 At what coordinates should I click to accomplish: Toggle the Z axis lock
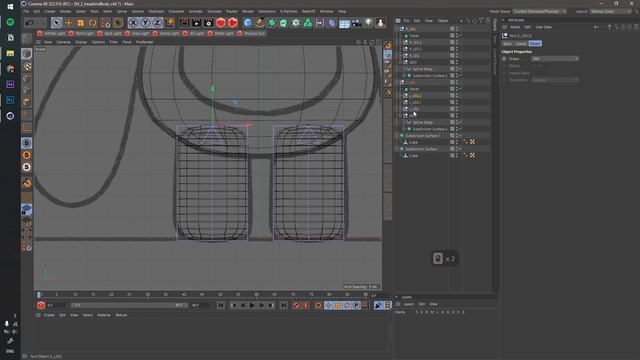pos(157,23)
